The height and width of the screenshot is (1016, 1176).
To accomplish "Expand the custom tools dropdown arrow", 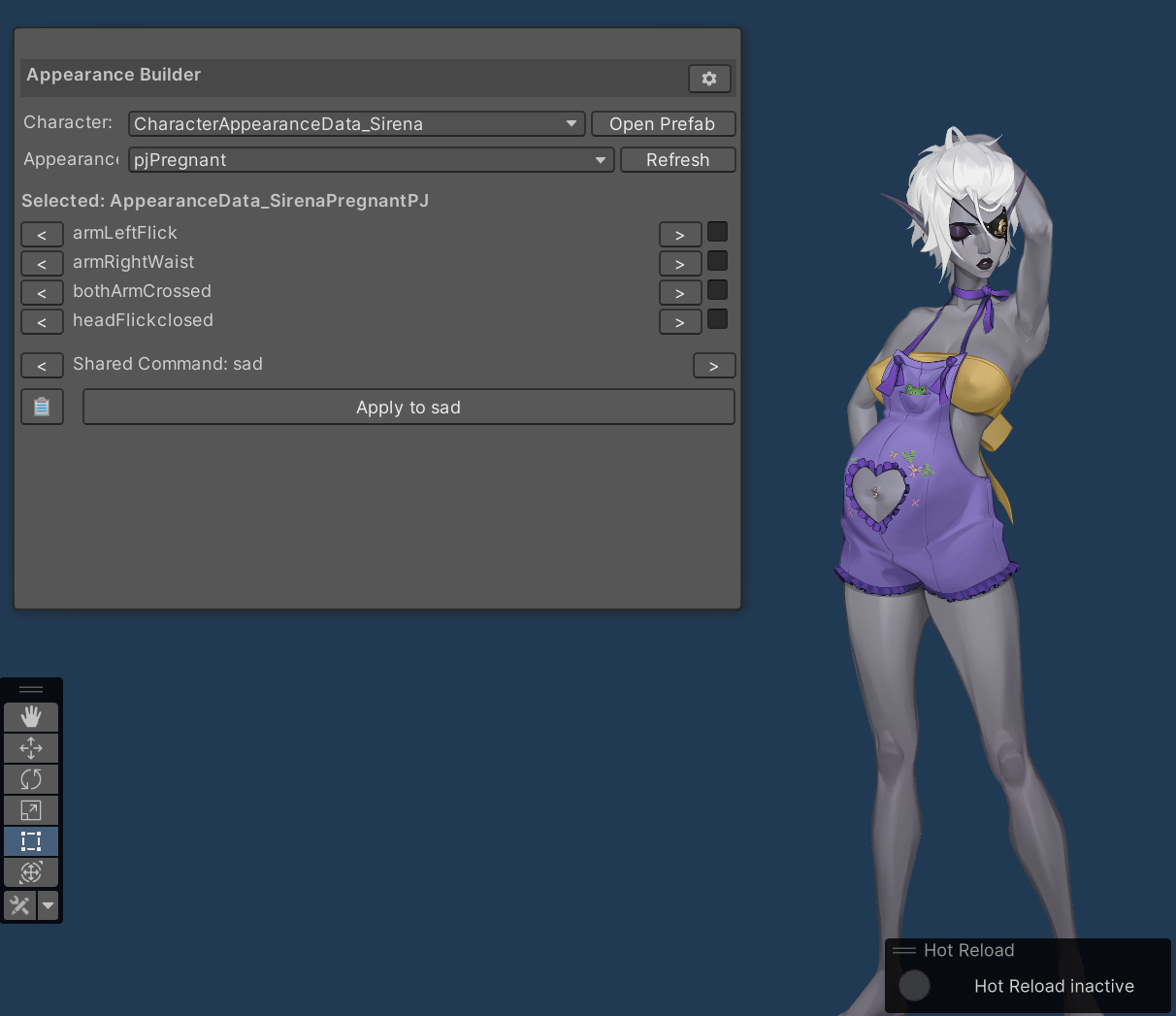I will (x=48, y=905).
